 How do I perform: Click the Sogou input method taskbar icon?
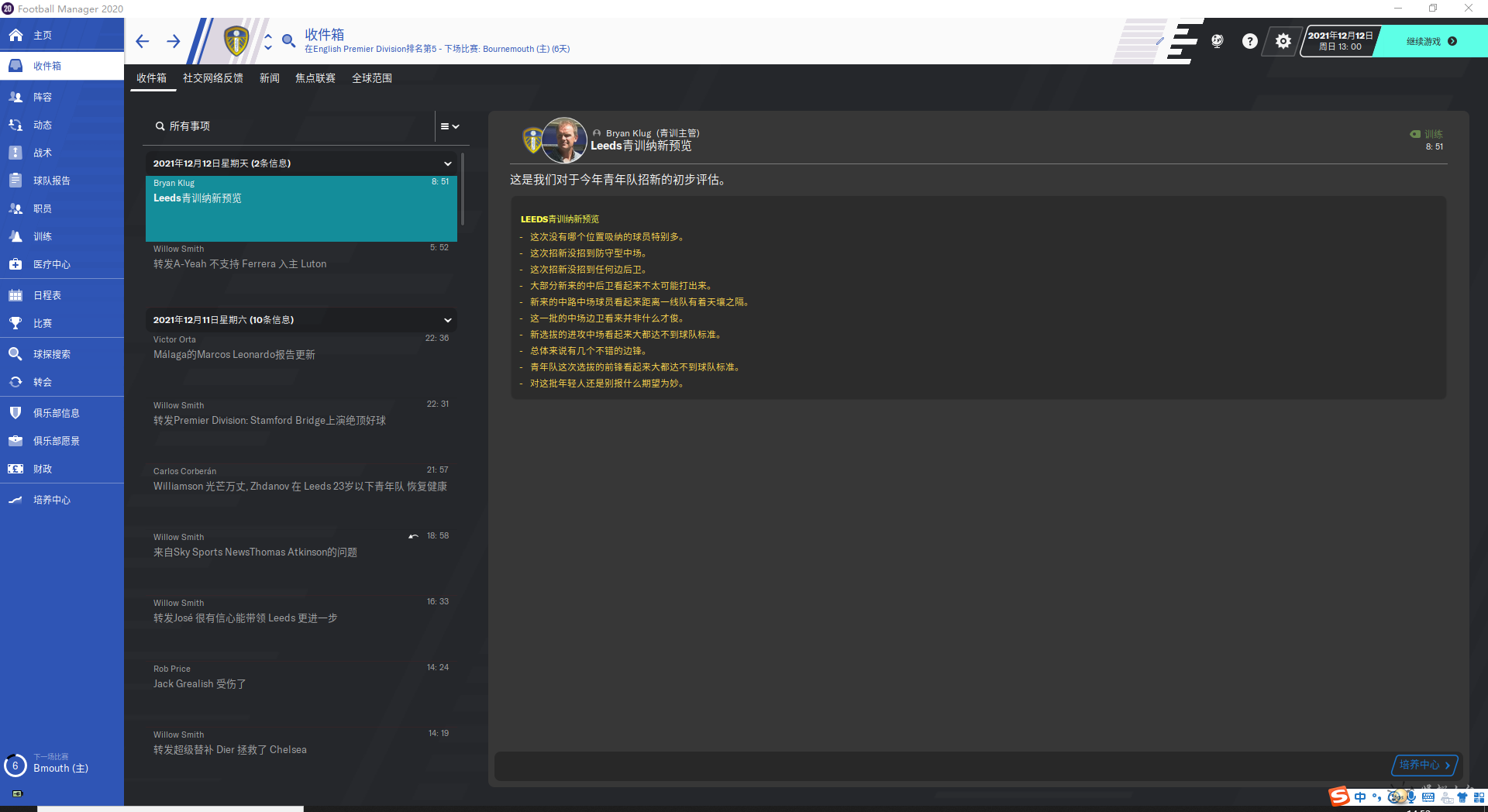(1339, 797)
